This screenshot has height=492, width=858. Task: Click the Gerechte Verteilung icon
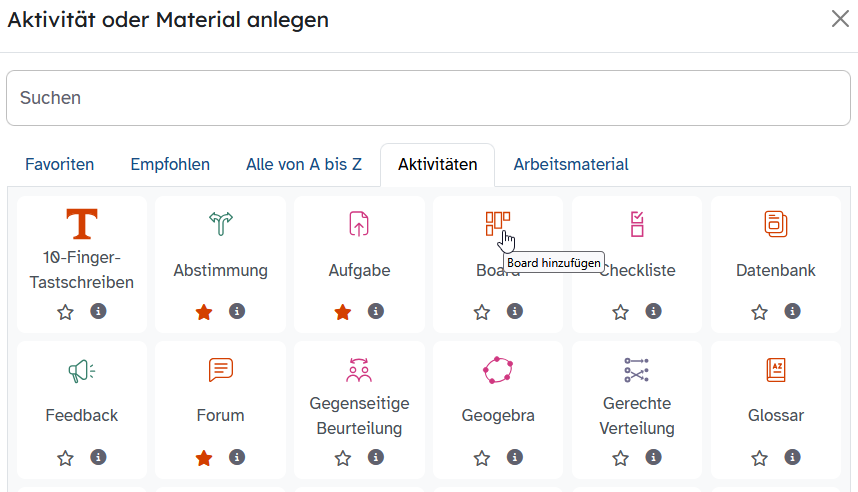(x=637, y=371)
